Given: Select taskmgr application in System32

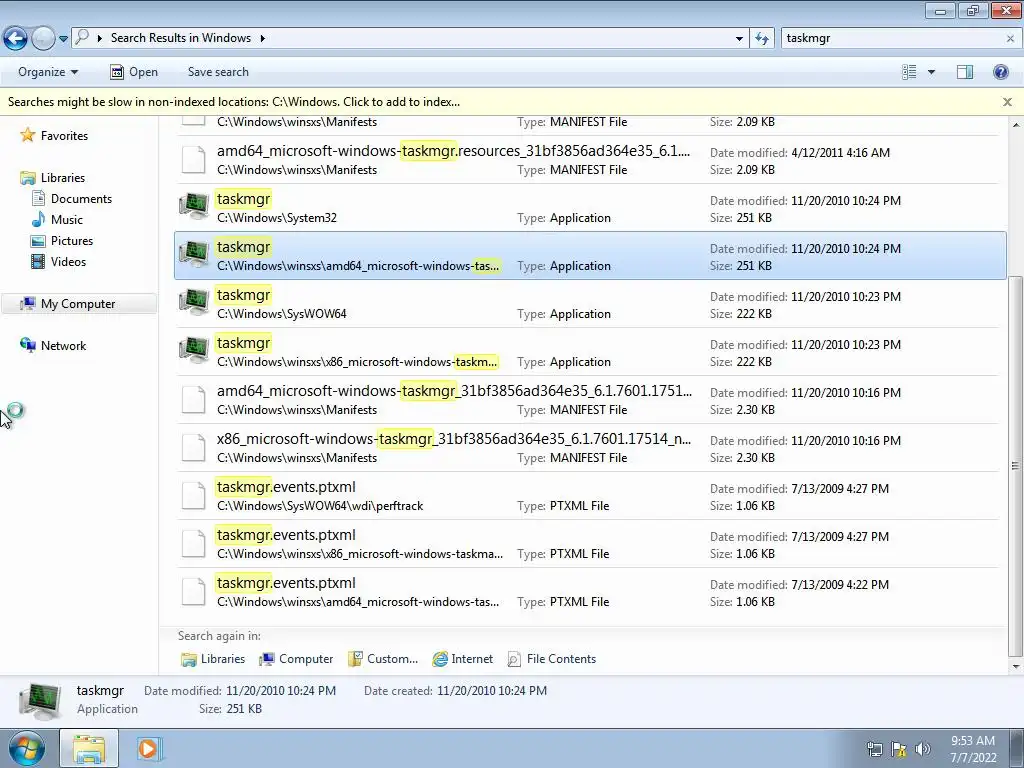Looking at the screenshot, I should (590, 208).
